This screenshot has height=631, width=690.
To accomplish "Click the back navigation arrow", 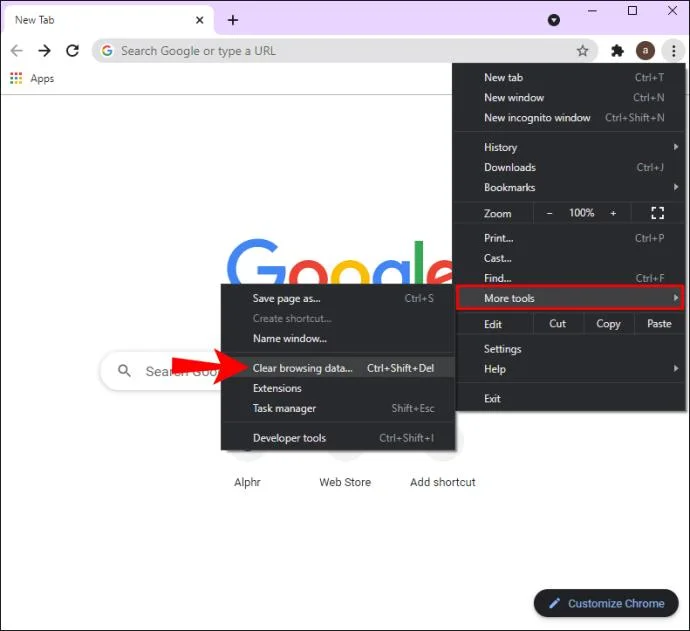I will [17, 51].
